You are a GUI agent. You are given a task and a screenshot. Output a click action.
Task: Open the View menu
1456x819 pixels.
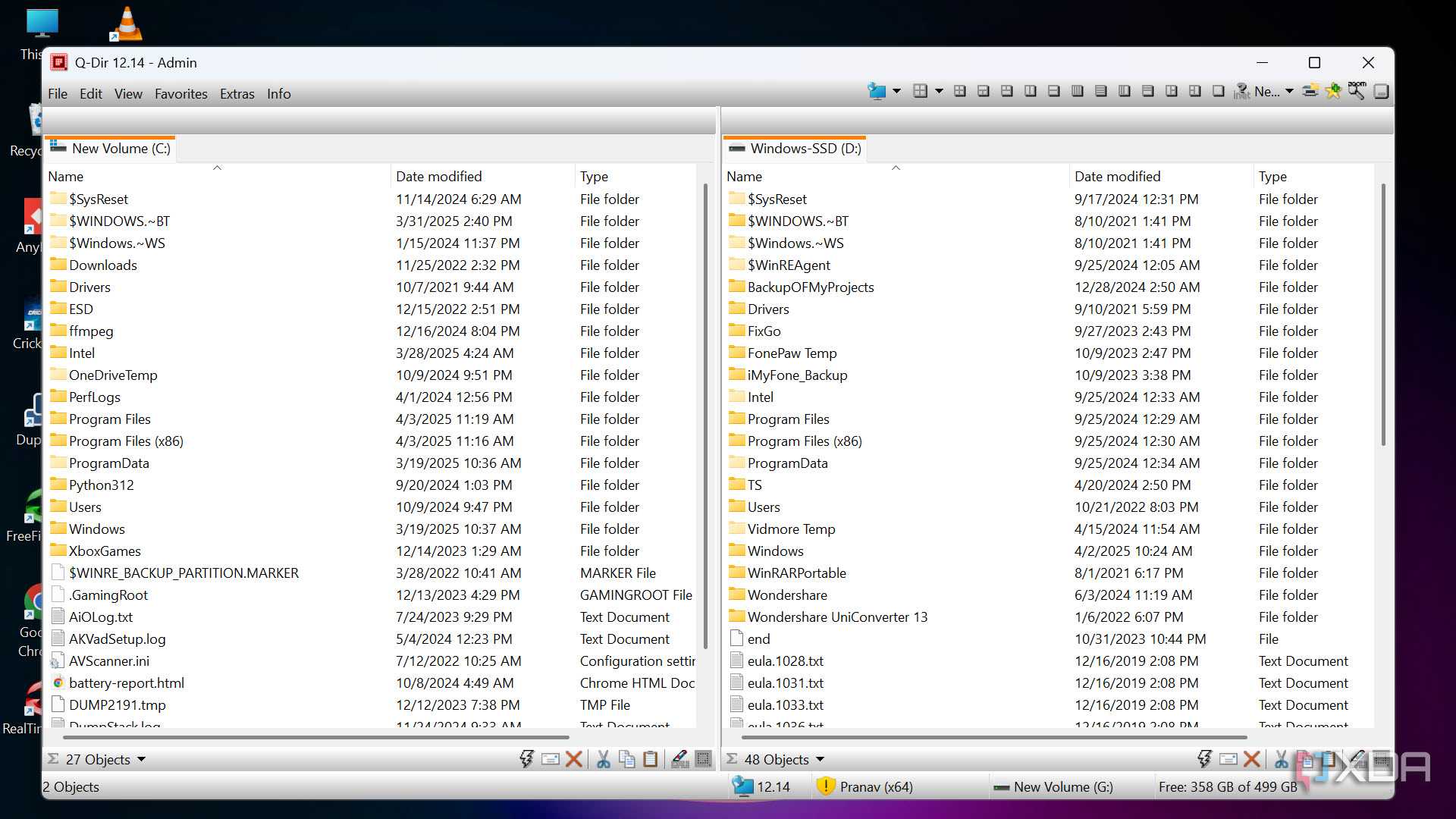(128, 93)
